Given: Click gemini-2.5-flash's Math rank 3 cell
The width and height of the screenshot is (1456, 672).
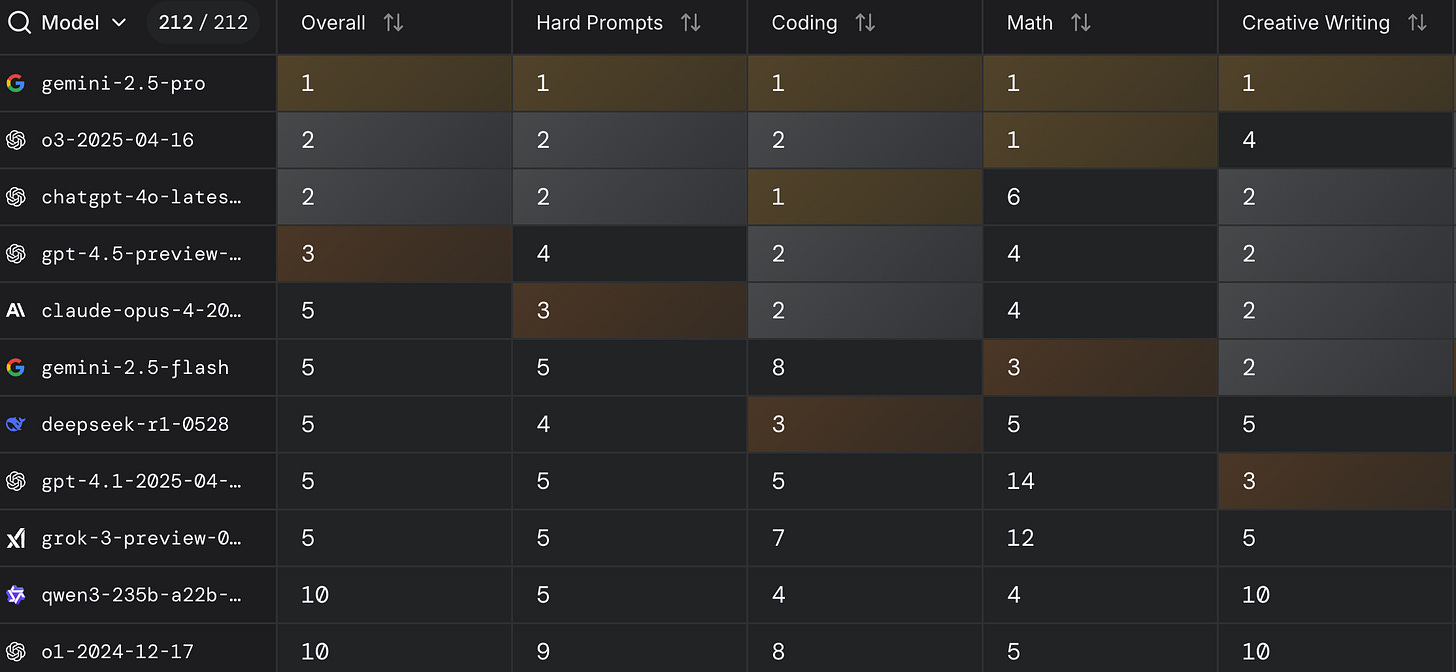Looking at the screenshot, I should coord(1100,367).
